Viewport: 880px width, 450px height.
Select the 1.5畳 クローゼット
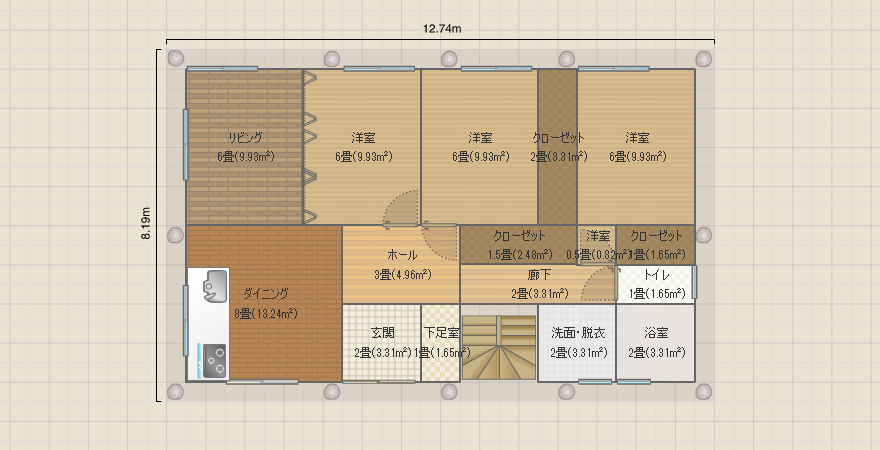(x=519, y=245)
